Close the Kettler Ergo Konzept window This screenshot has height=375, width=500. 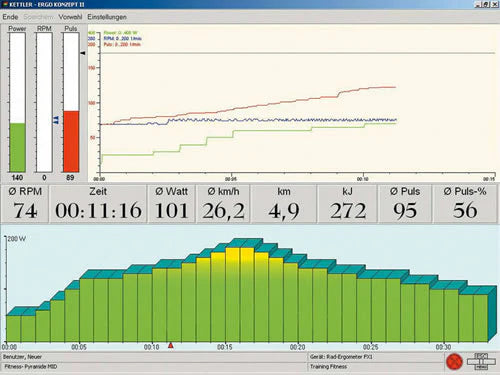point(495,4)
